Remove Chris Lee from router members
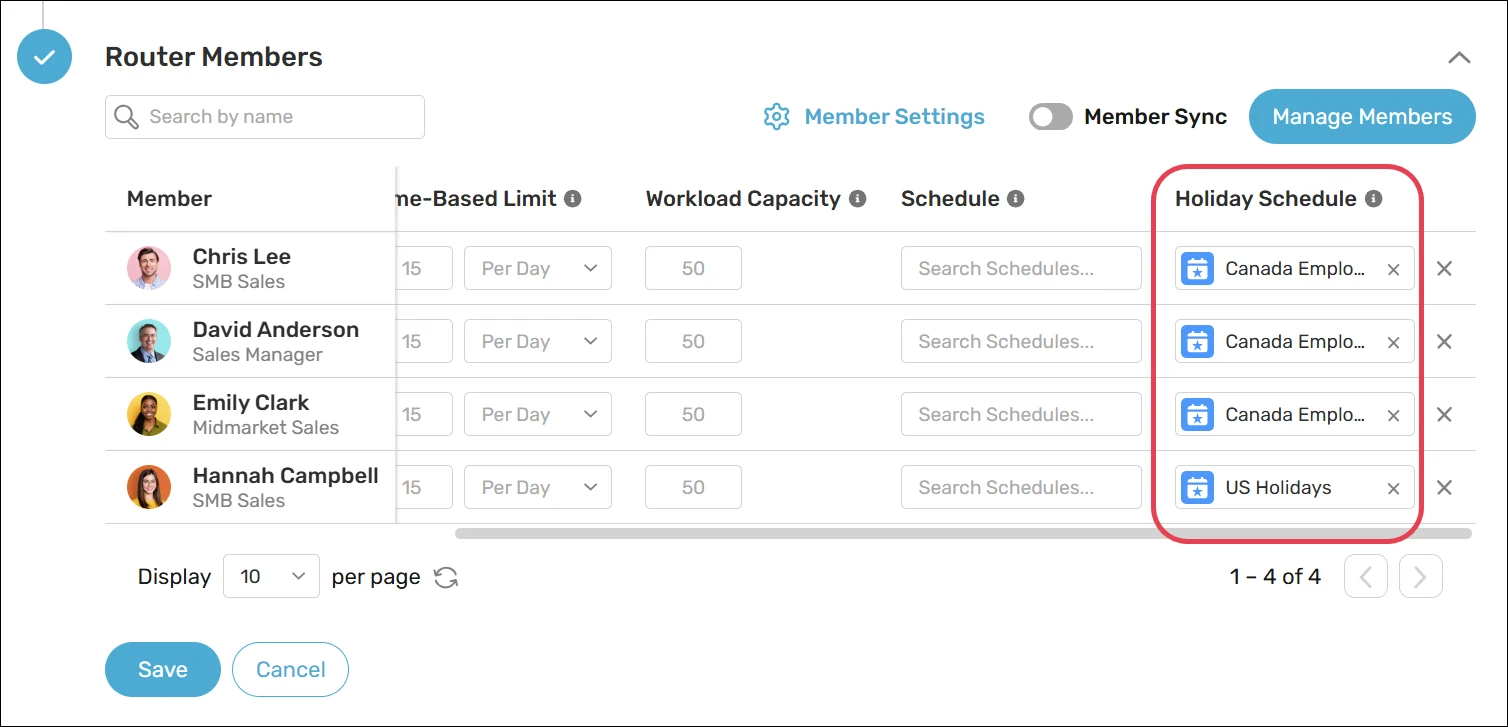 tap(1444, 268)
